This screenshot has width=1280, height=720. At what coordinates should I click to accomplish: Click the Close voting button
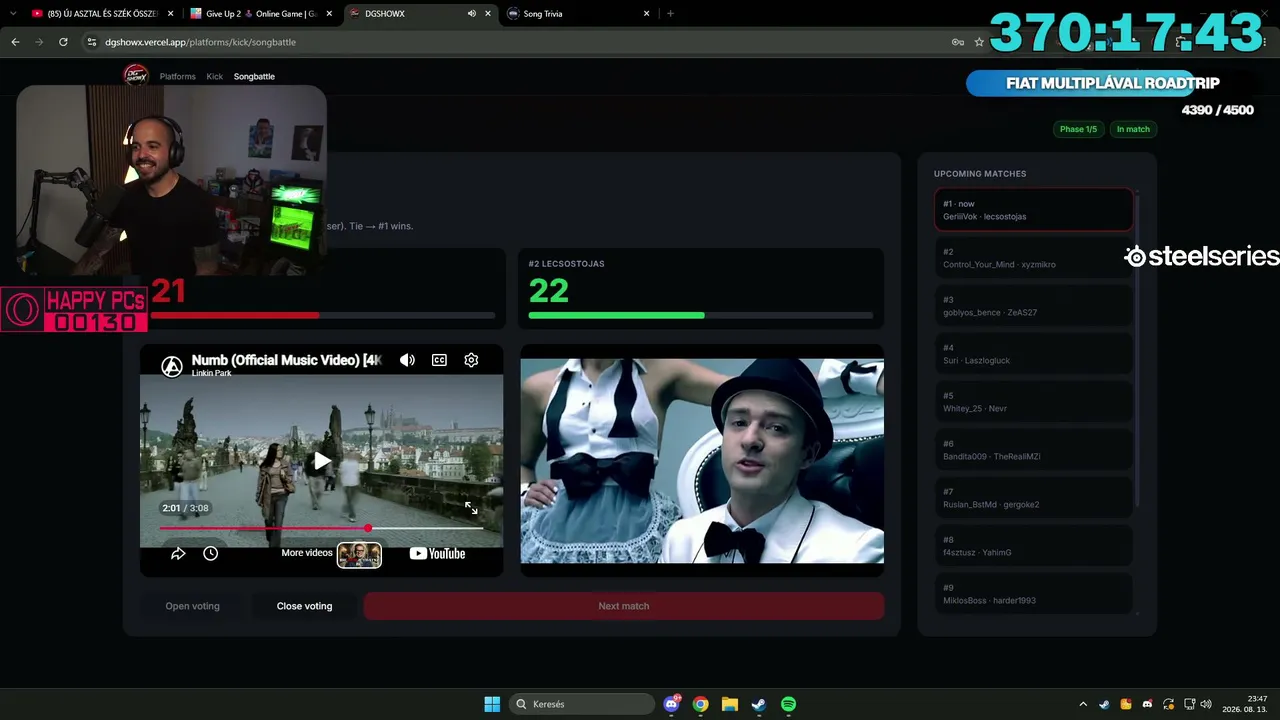(304, 606)
